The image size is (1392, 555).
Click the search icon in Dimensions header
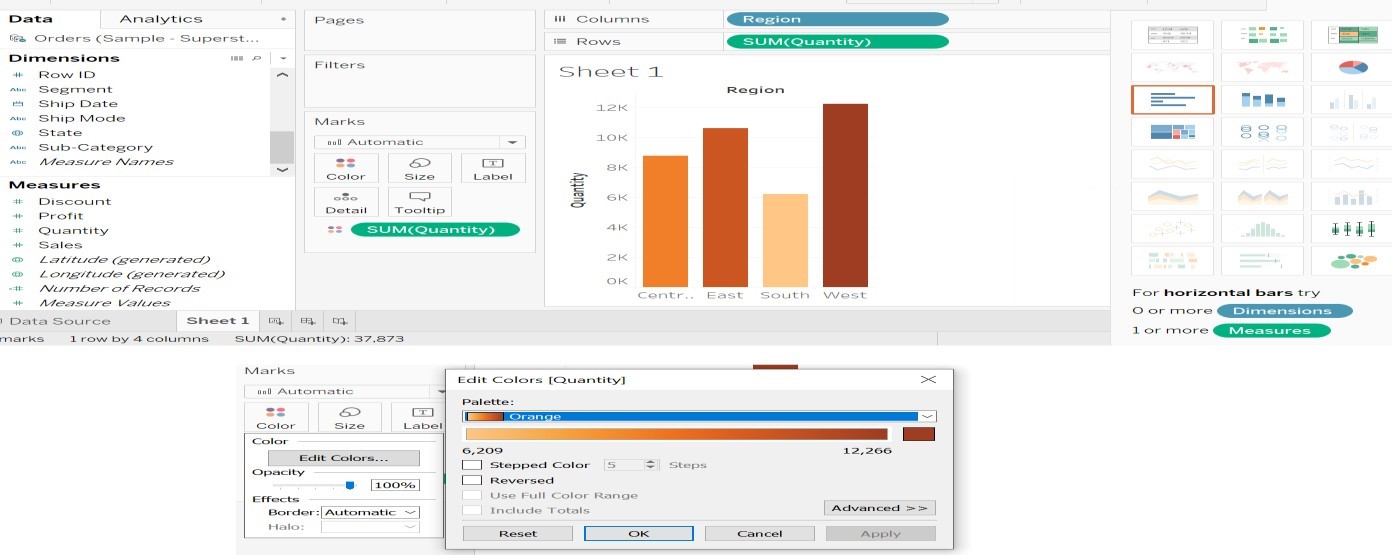pyautogui.click(x=257, y=58)
